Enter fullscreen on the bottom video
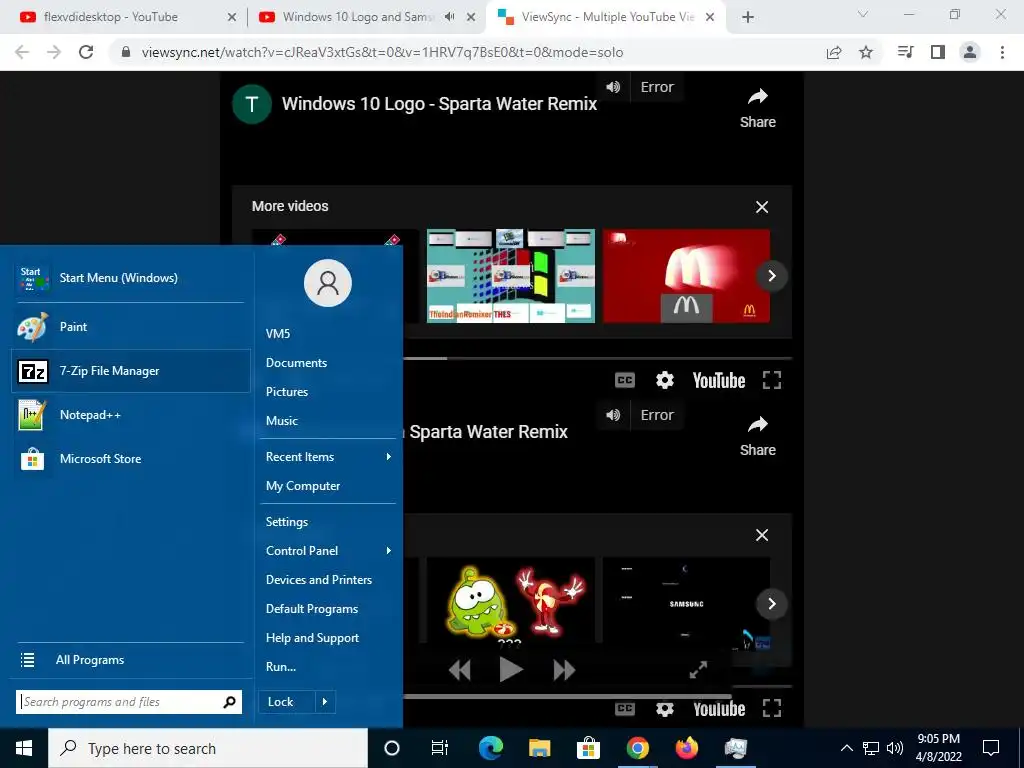Screen dimensions: 1024x768 (772, 709)
